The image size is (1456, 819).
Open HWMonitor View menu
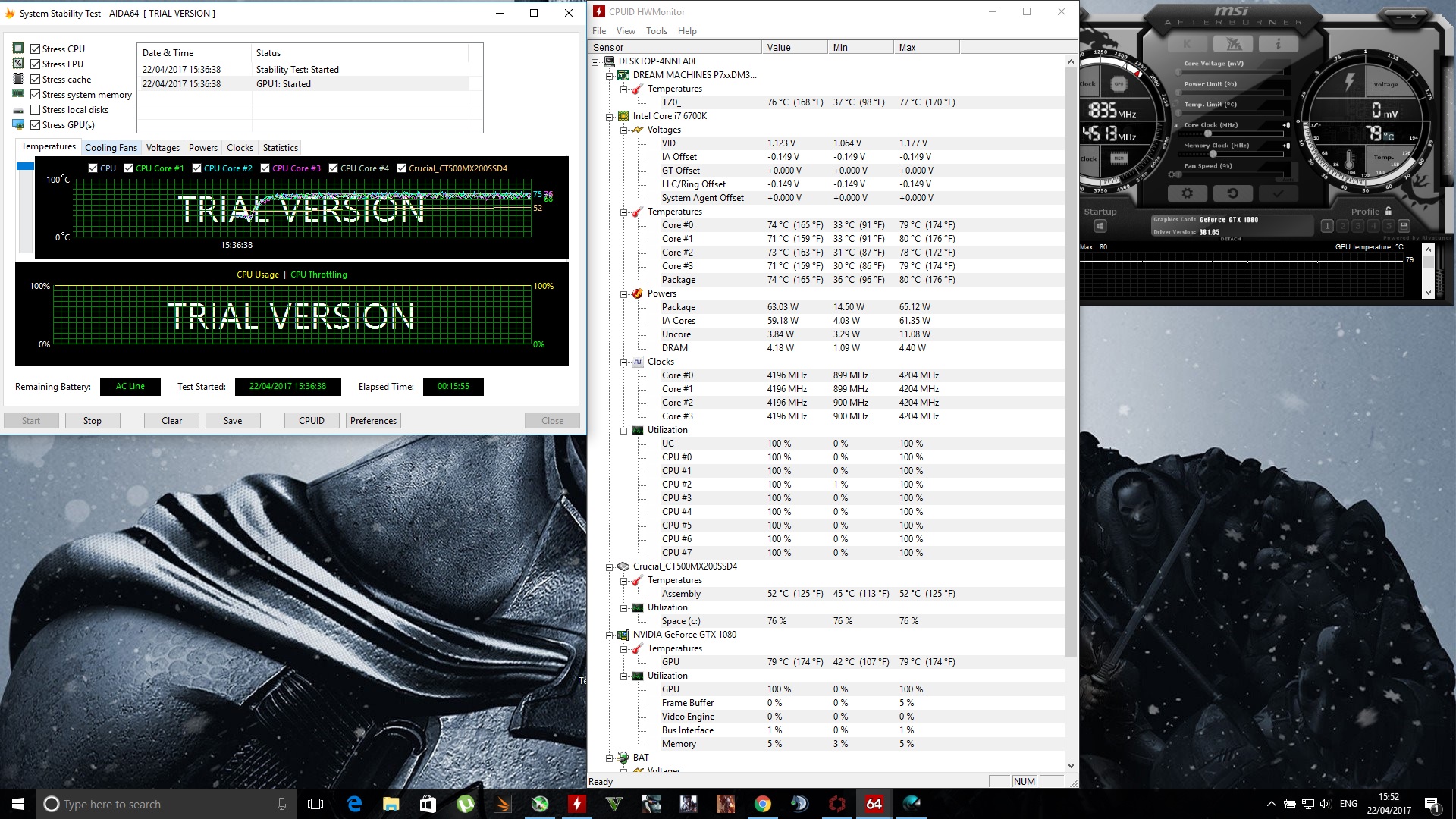point(626,31)
